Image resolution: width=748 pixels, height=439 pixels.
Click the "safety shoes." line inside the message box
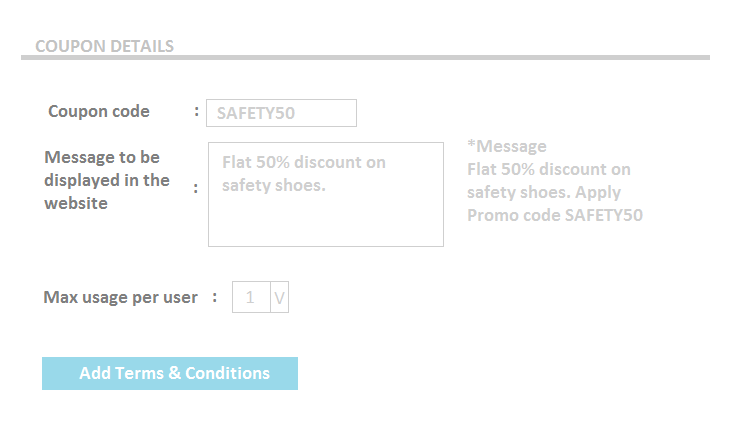tap(274, 185)
